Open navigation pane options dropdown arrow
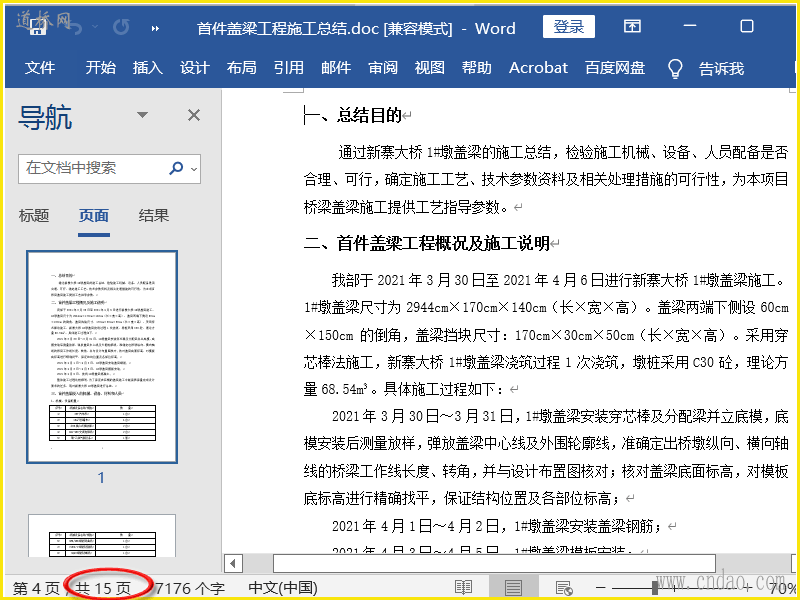 pyautogui.click(x=142, y=115)
